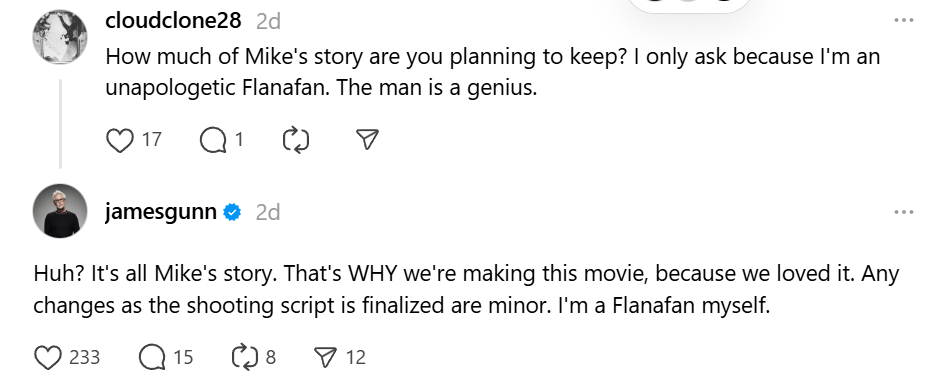This screenshot has width=952, height=387.
Task: Repost cloudclone28's comment
Action: click(x=296, y=140)
